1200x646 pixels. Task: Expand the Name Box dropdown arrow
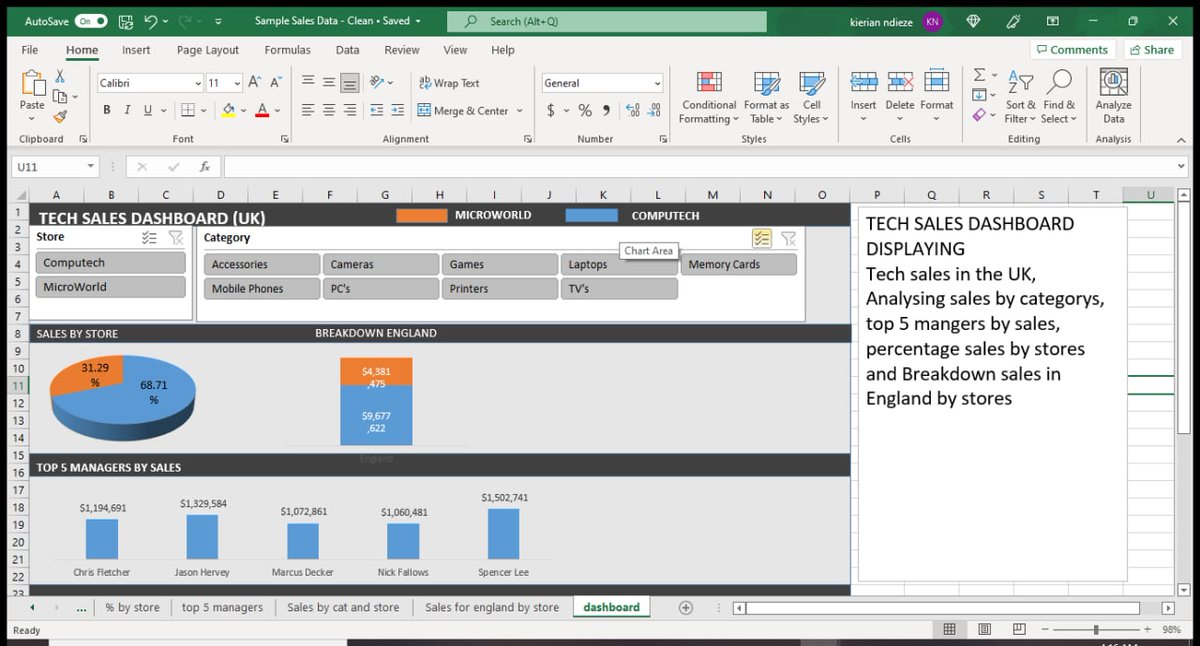click(x=91, y=167)
